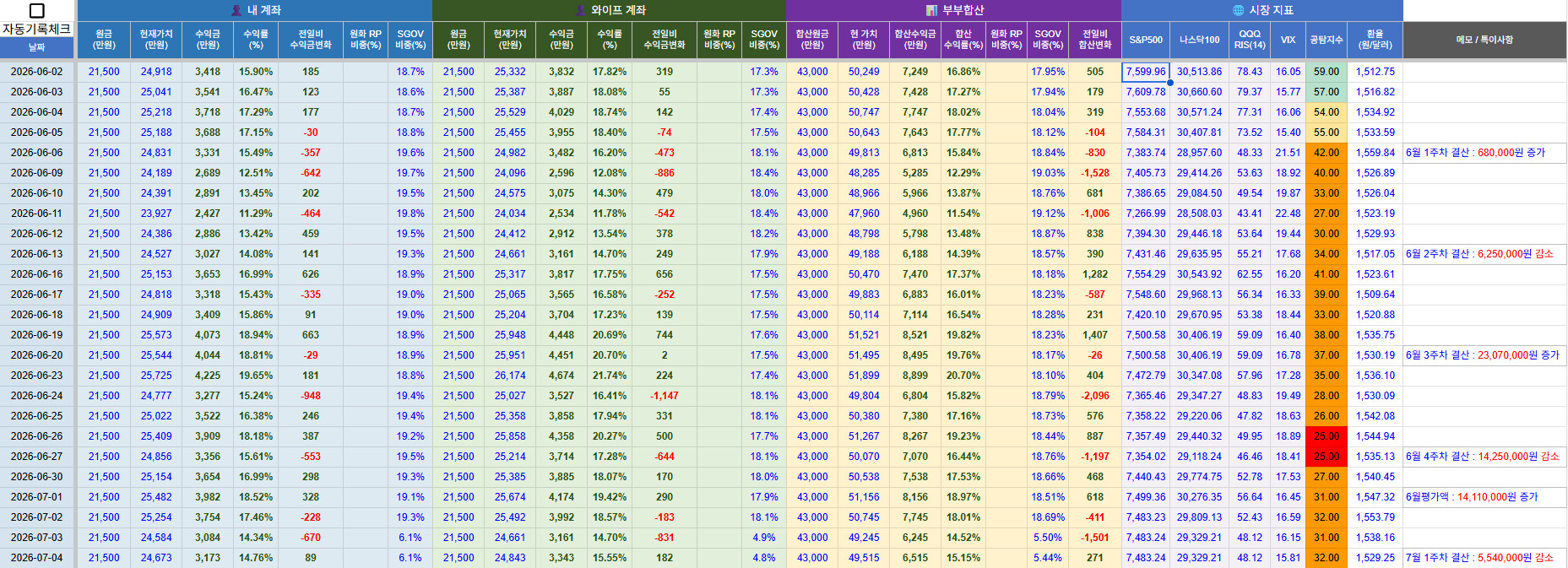This screenshot has height=568, width=1568.
Task: Select the yellow 공탐지수 cell 54.00
Action: coord(1326,112)
